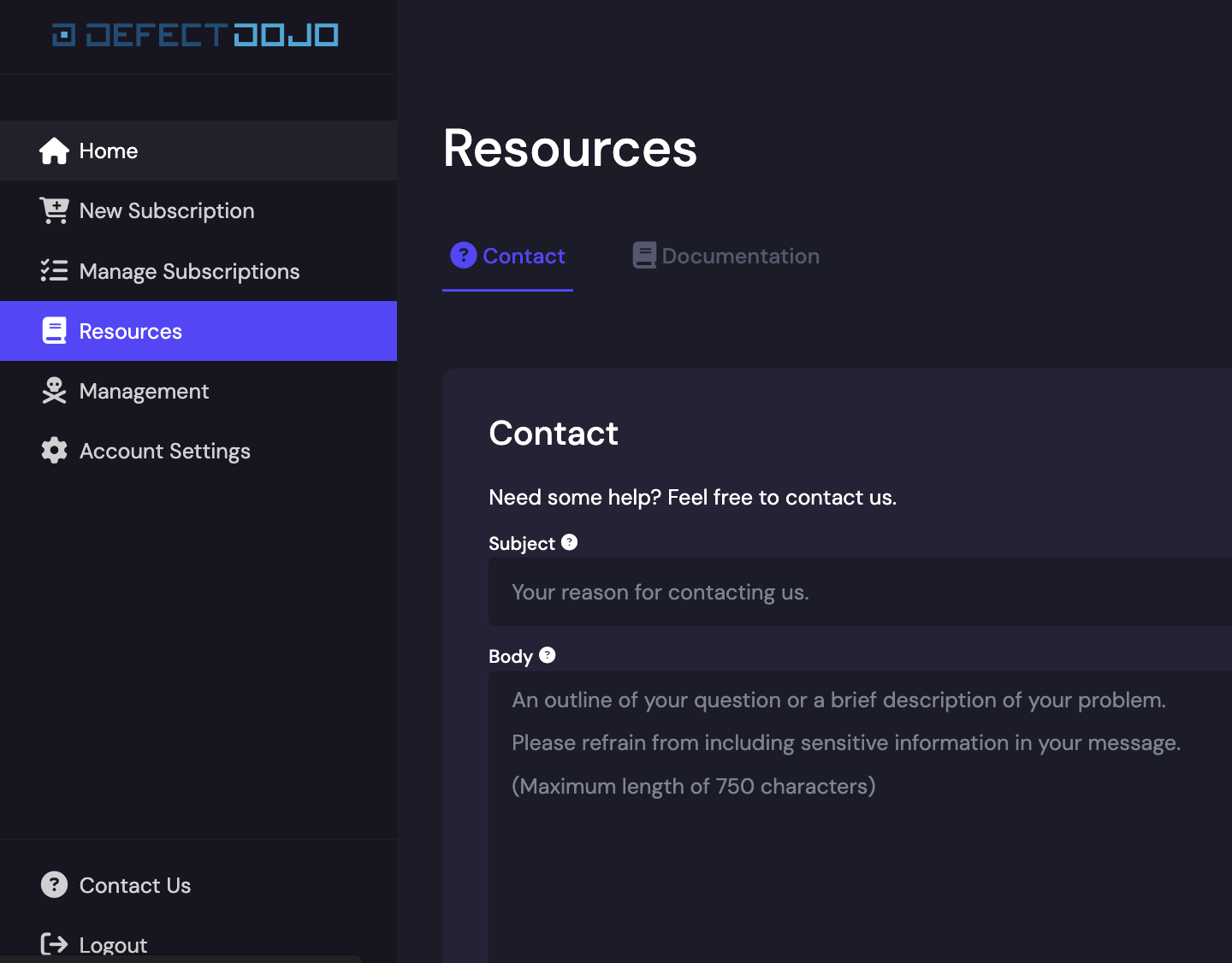
Task: Focus the Subject input field
Action: pyautogui.click(x=856, y=592)
